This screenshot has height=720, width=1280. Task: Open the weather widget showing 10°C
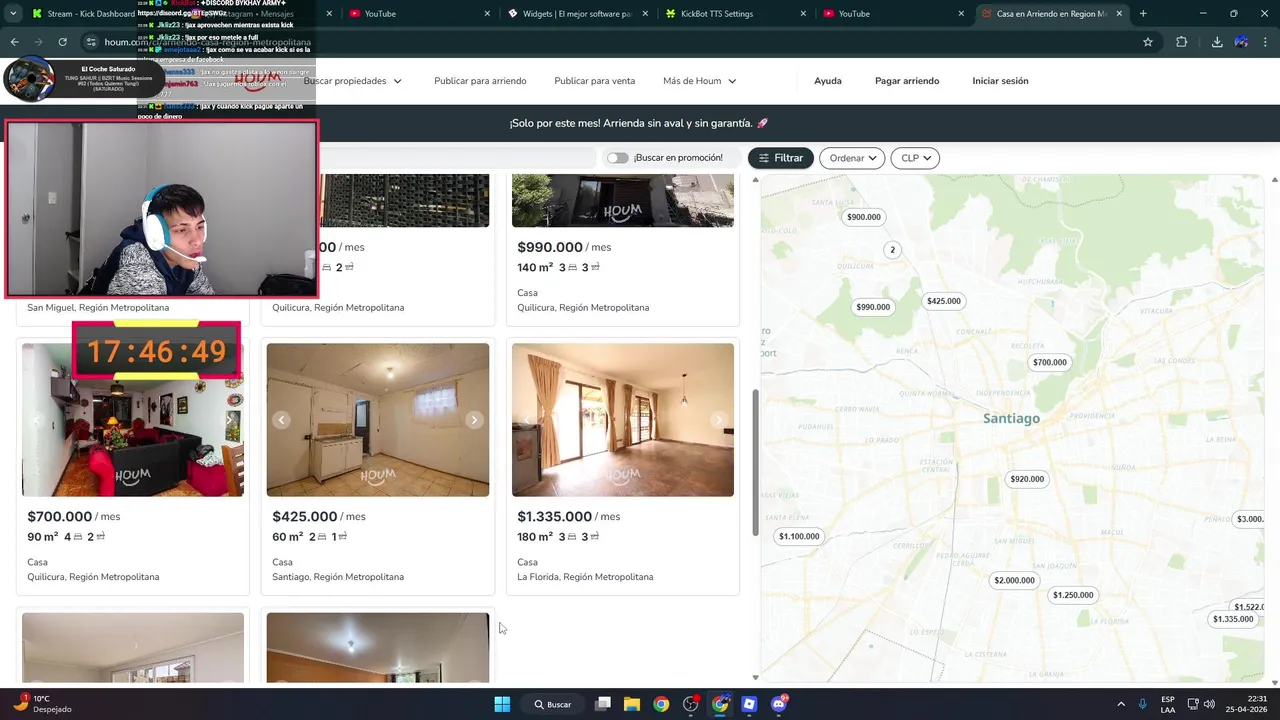[x=44, y=704]
